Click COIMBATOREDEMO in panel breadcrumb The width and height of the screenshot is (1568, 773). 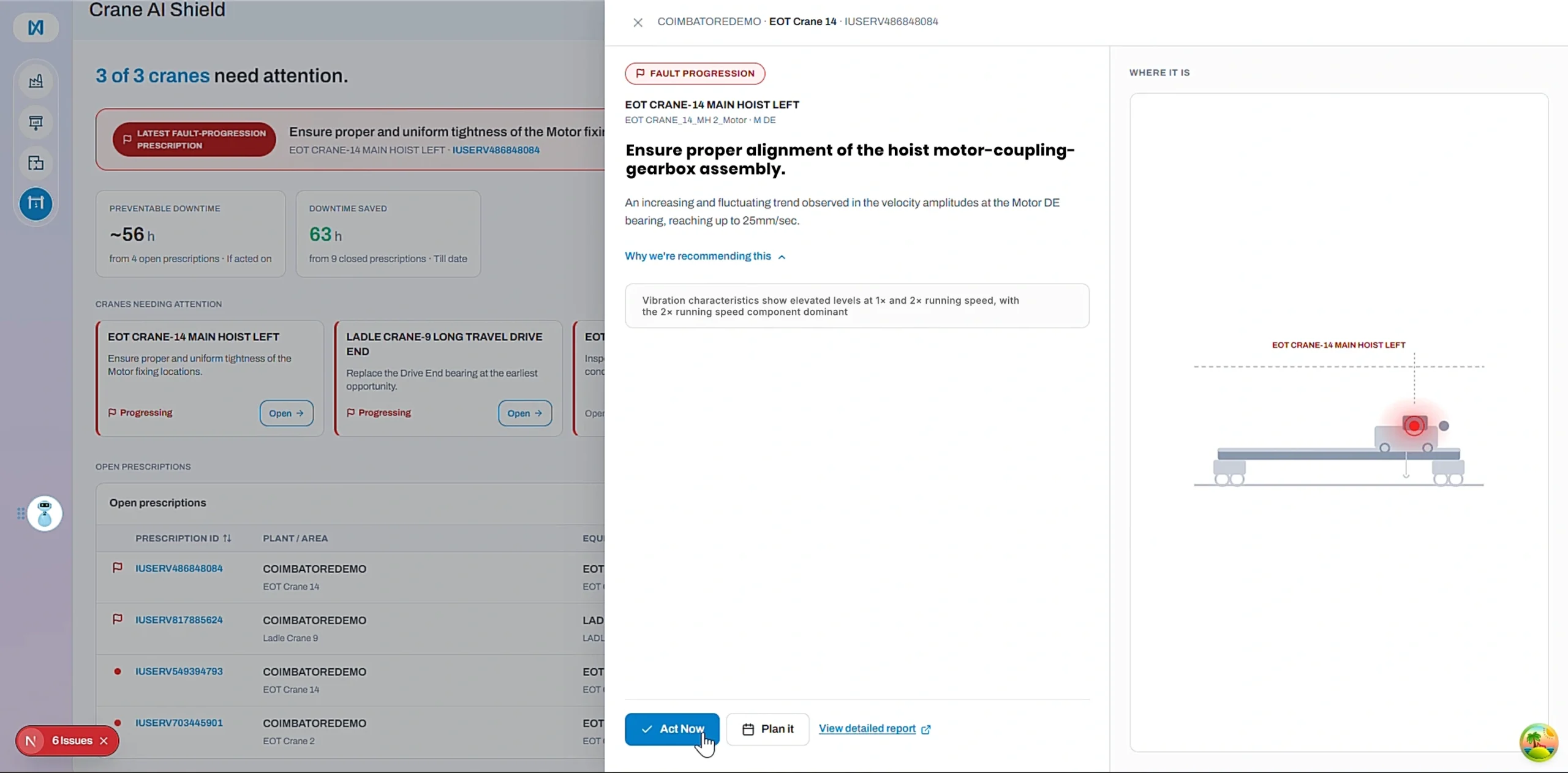(x=709, y=21)
